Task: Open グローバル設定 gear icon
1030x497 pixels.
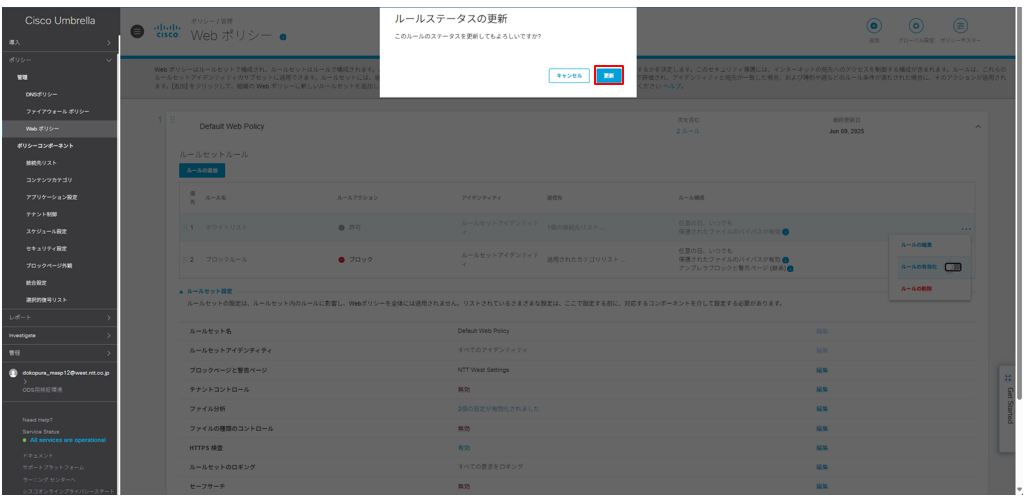Action: coord(916,26)
